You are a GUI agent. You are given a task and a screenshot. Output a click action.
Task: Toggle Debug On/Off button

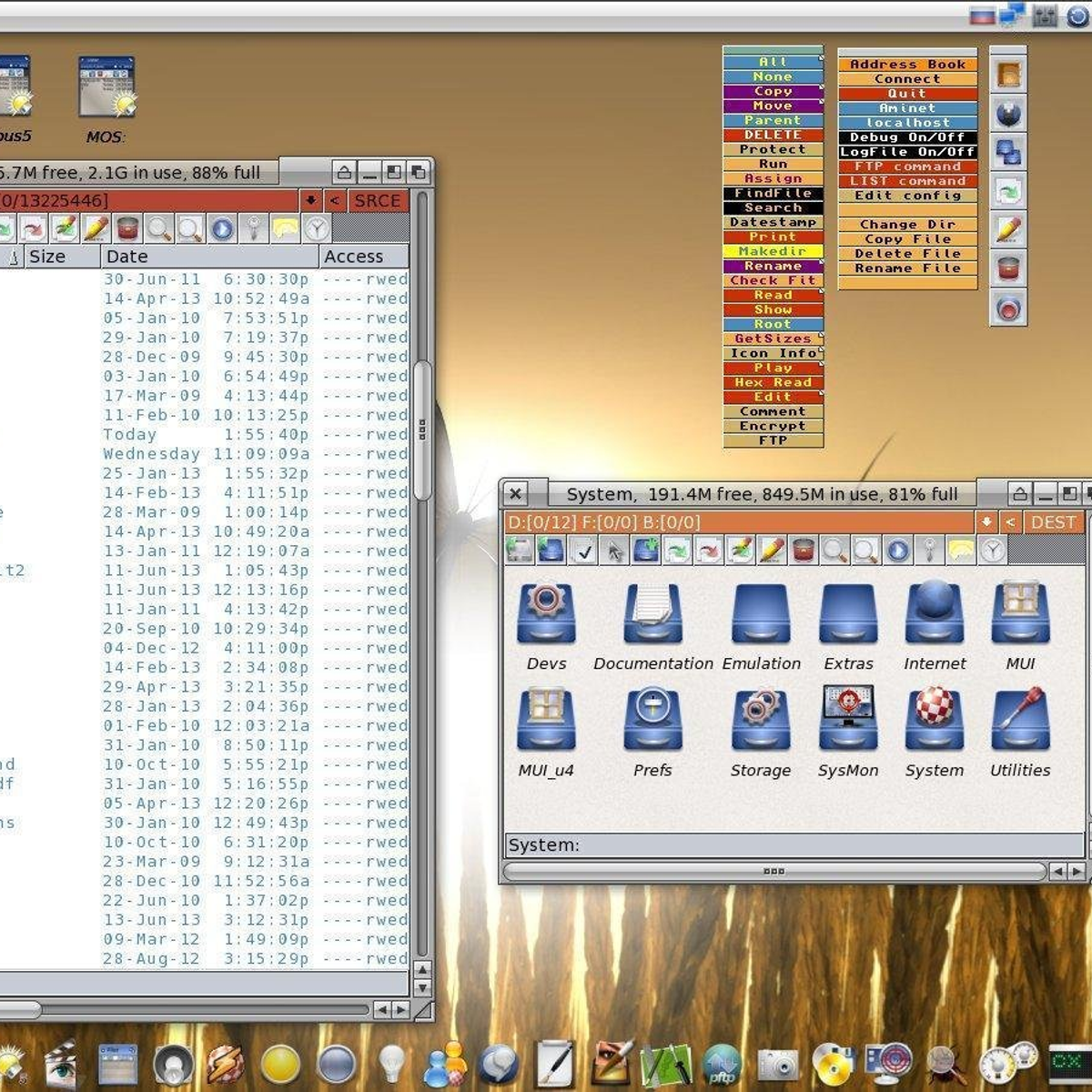point(907,137)
